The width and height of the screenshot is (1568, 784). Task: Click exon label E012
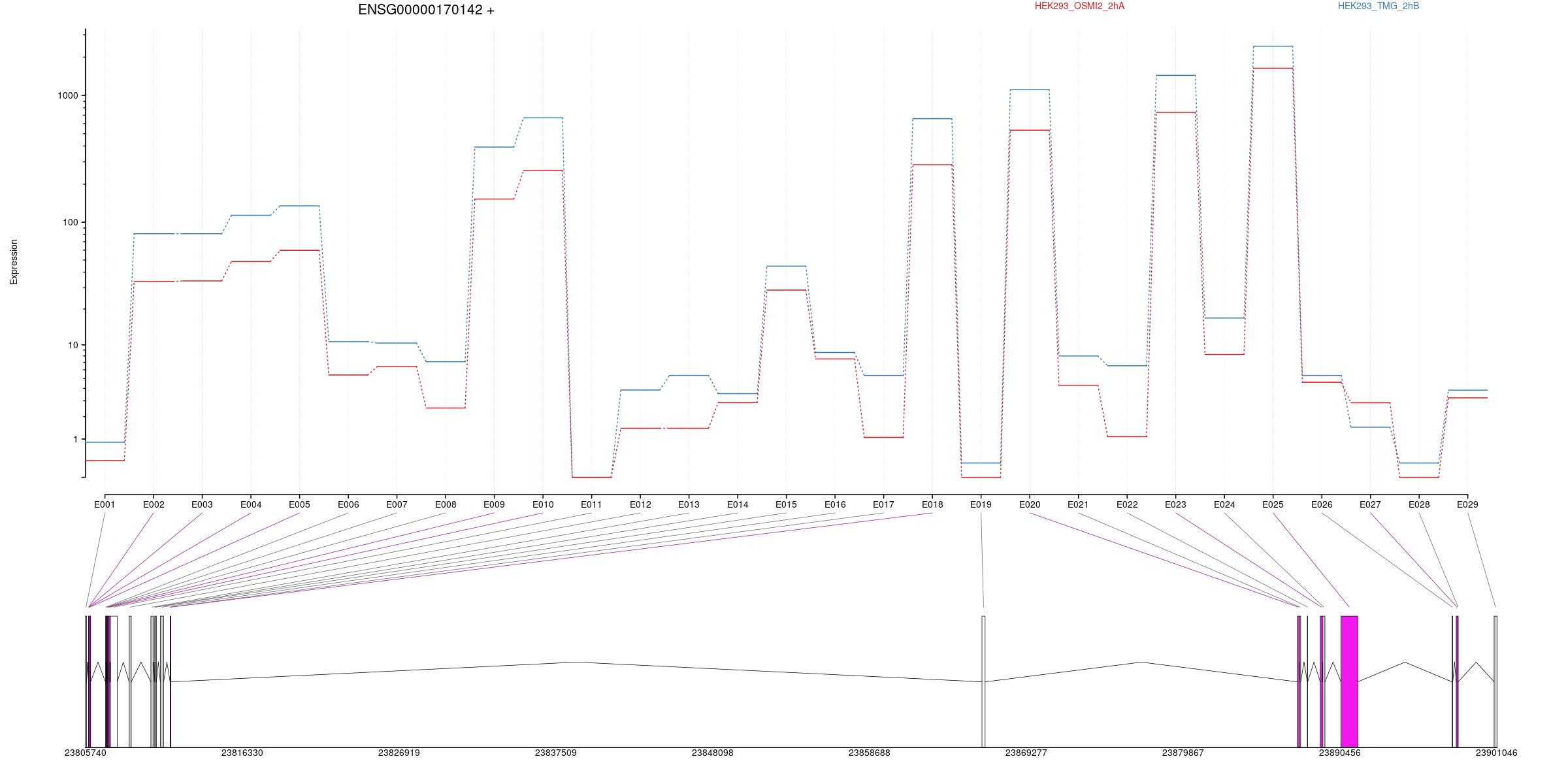coord(640,504)
